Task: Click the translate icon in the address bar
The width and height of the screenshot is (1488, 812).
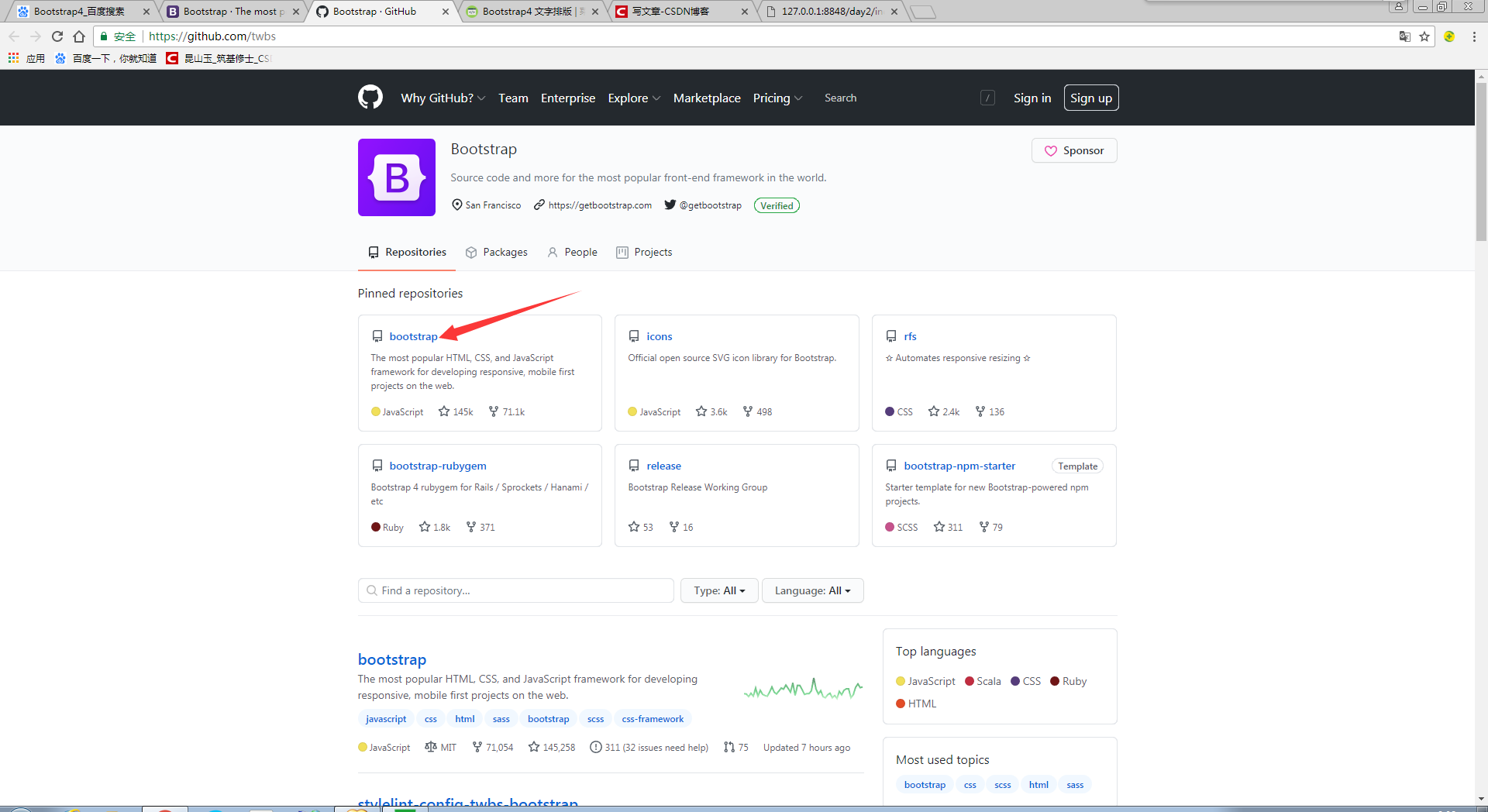Action: (x=1404, y=36)
